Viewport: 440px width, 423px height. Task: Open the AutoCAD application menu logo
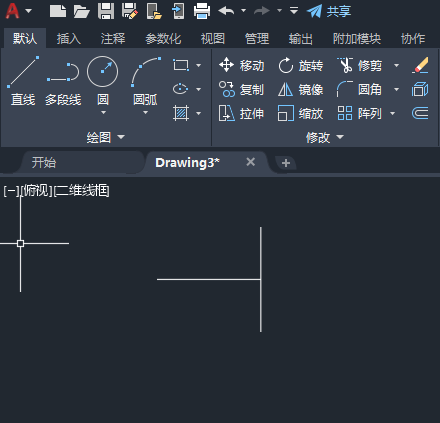(x=13, y=11)
